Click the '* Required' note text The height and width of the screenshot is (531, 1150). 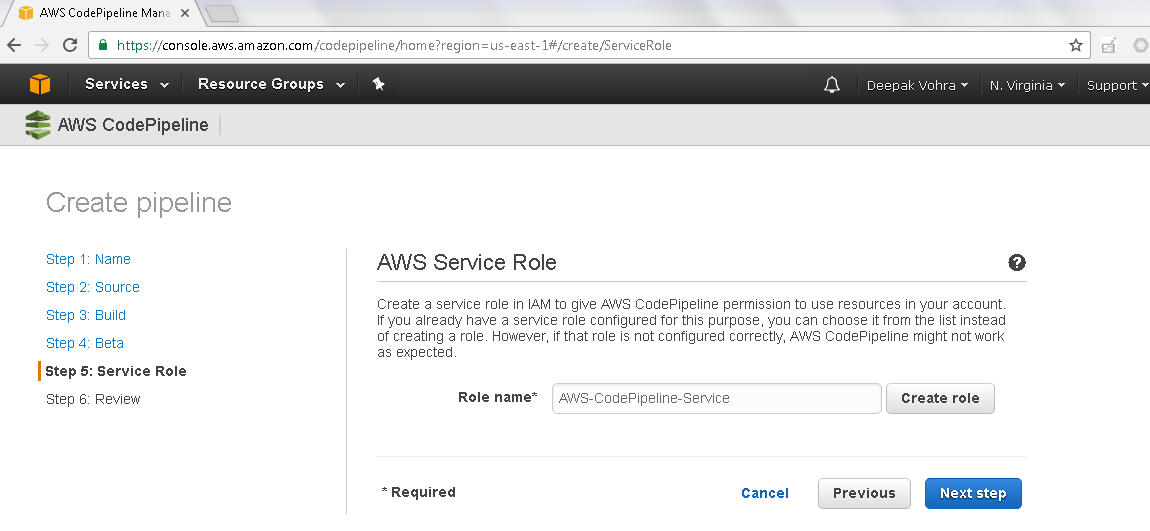tap(418, 492)
